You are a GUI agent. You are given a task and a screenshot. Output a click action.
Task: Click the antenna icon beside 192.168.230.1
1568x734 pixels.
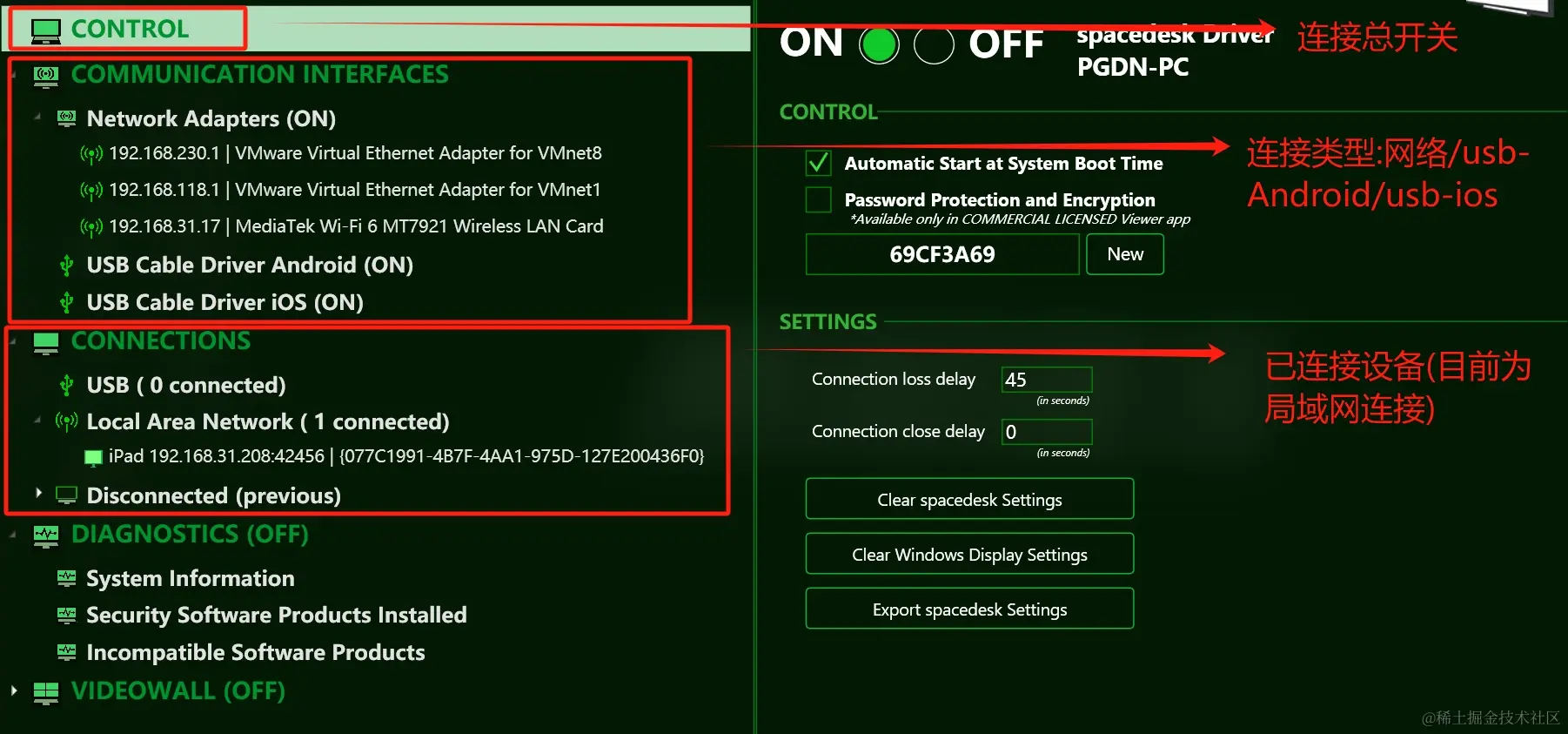91,155
